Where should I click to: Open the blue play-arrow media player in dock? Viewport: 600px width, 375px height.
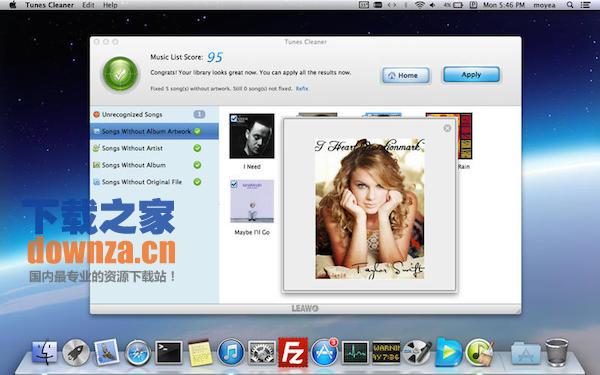click(x=448, y=352)
